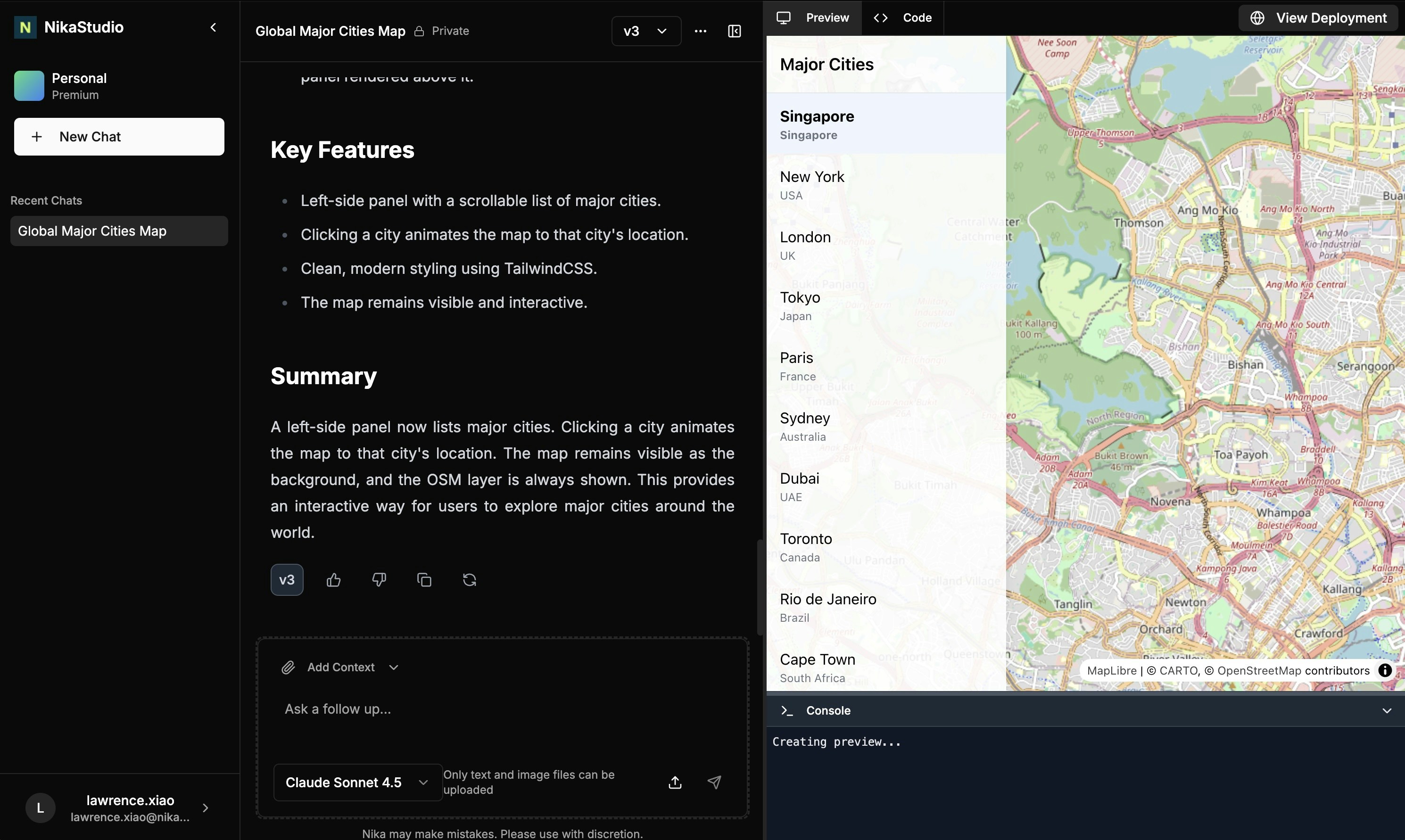
Task: Open the v3 version dropdown
Action: click(645, 31)
